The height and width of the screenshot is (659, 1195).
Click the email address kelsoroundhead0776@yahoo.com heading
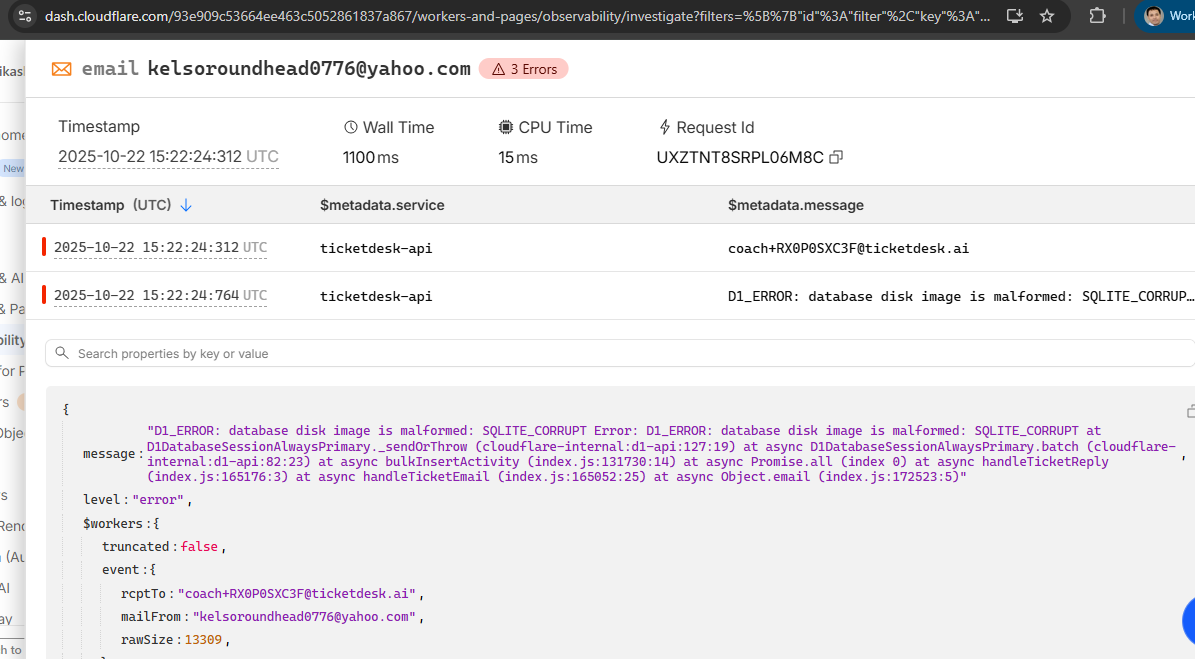(x=309, y=69)
